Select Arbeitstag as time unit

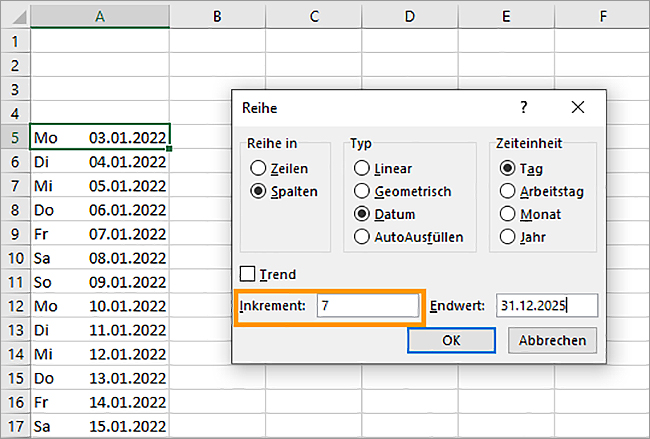tap(507, 191)
